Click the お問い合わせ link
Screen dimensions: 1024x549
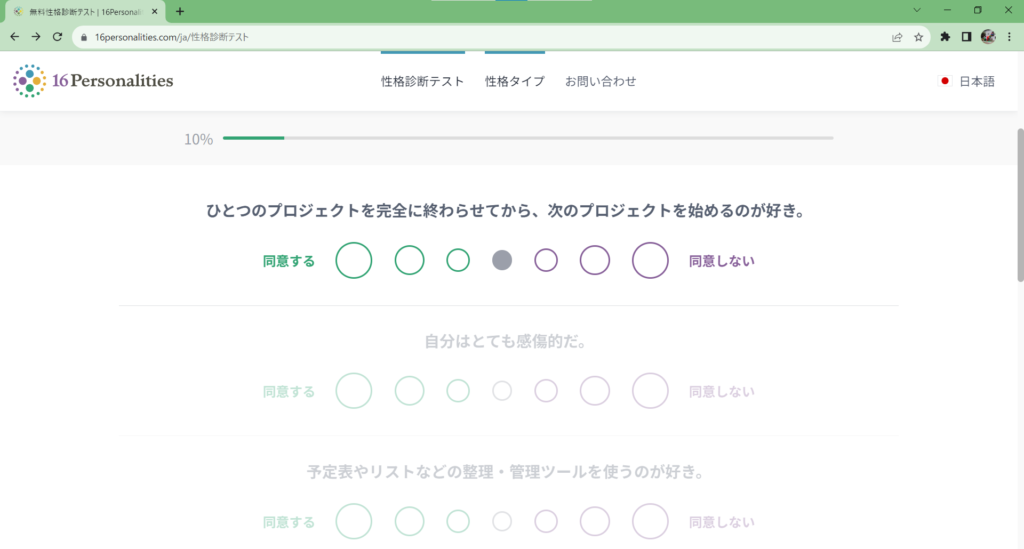pos(601,81)
